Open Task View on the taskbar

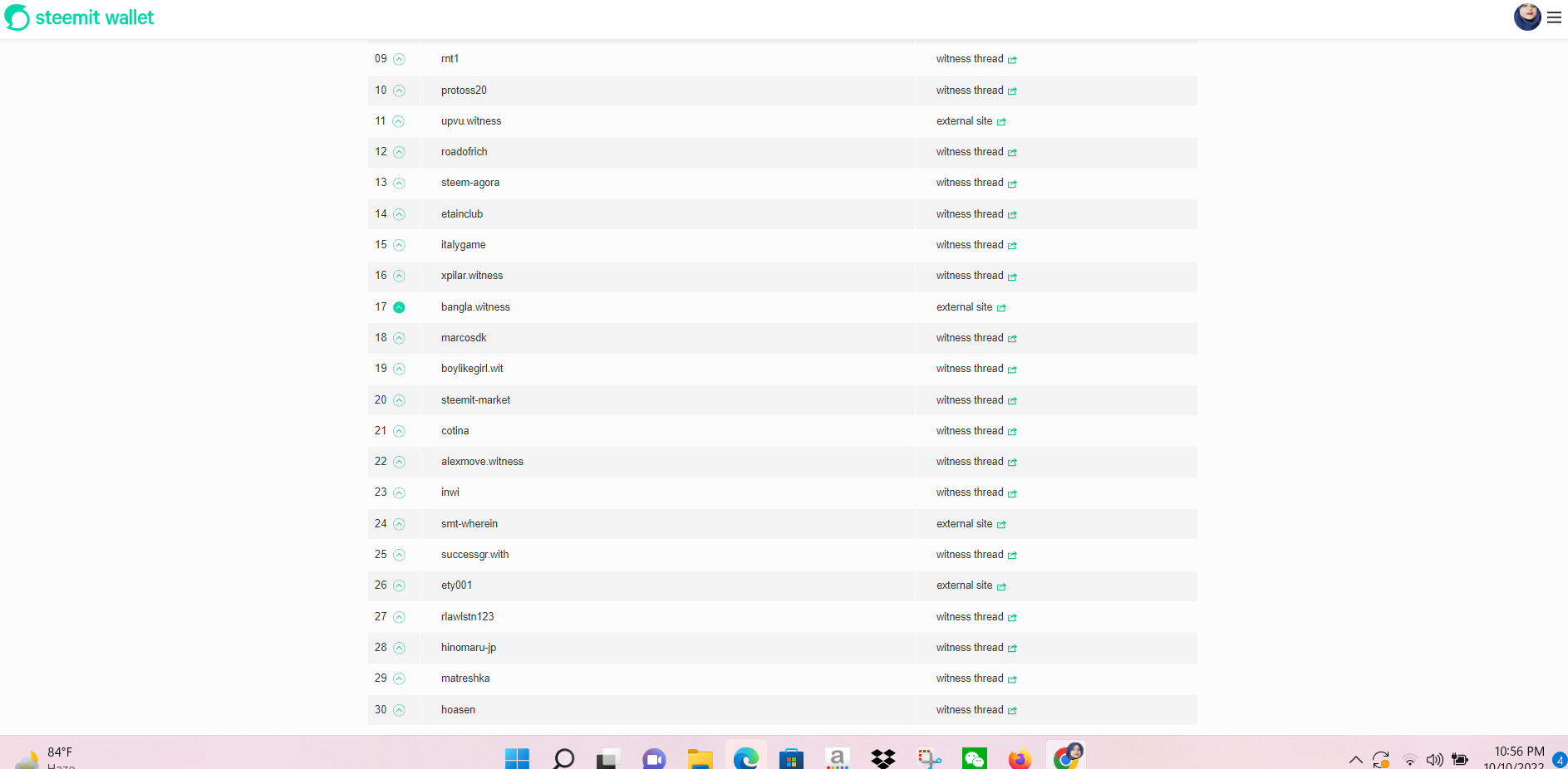pos(609,758)
